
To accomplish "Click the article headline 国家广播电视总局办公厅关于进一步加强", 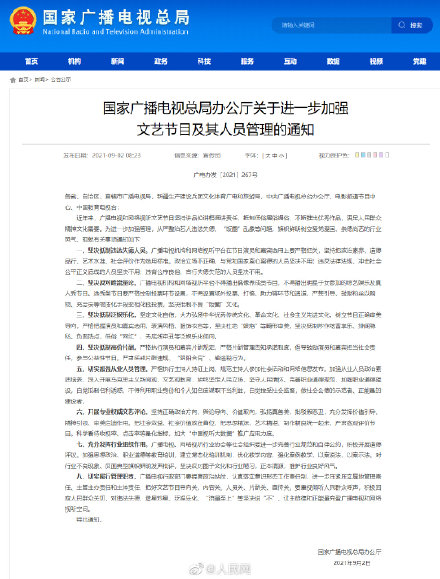I will click(226, 108).
